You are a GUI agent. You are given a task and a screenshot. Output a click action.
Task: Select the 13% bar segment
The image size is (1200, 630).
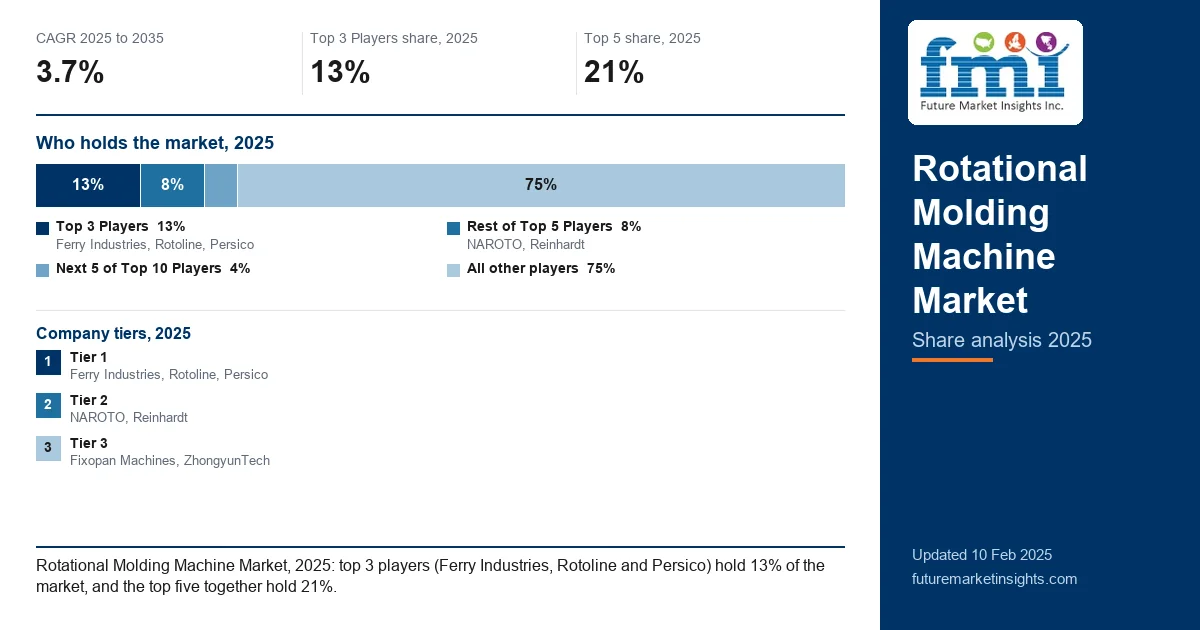[x=88, y=185]
